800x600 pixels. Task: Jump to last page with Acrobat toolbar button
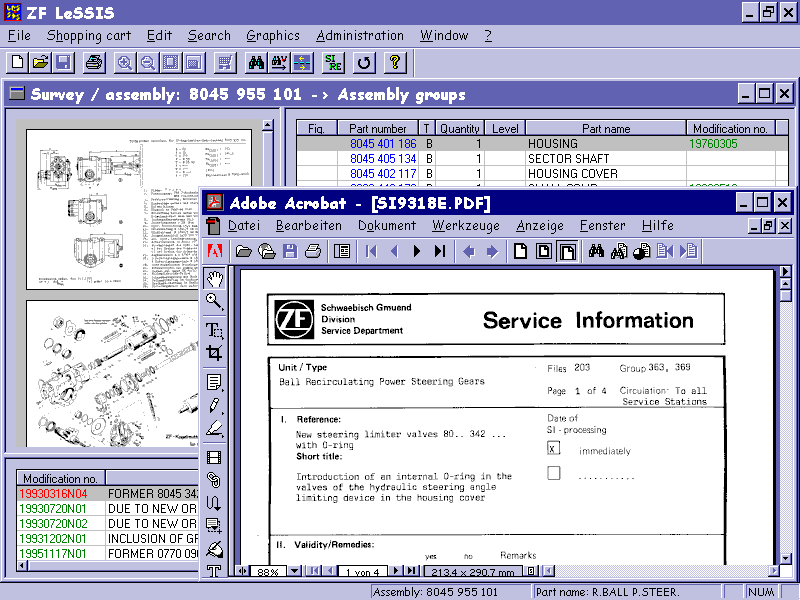[440, 251]
